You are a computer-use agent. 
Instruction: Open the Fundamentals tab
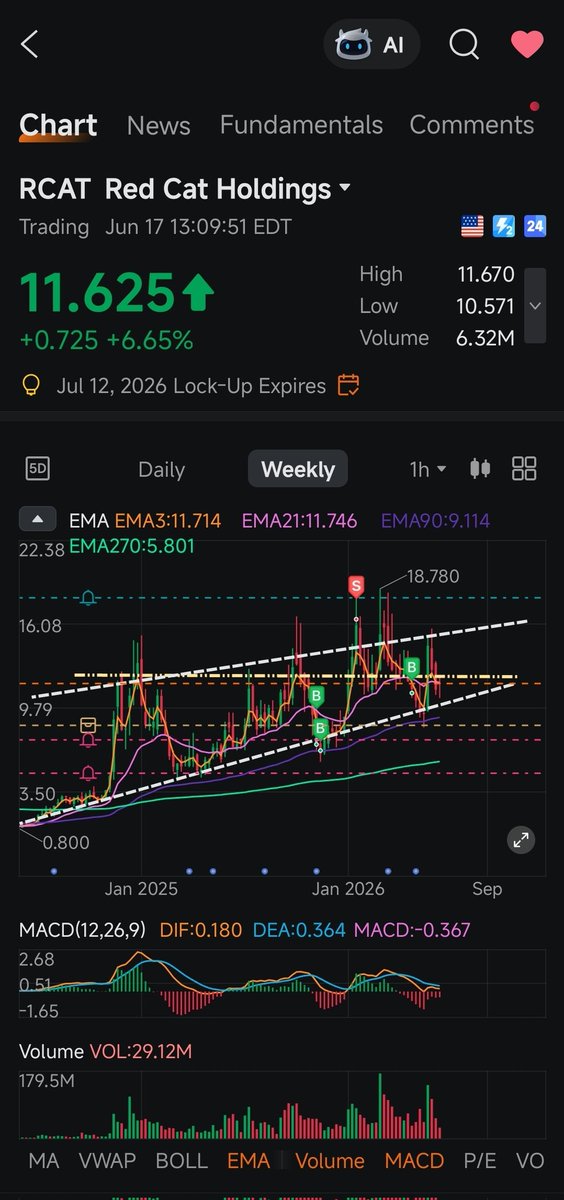coord(301,125)
